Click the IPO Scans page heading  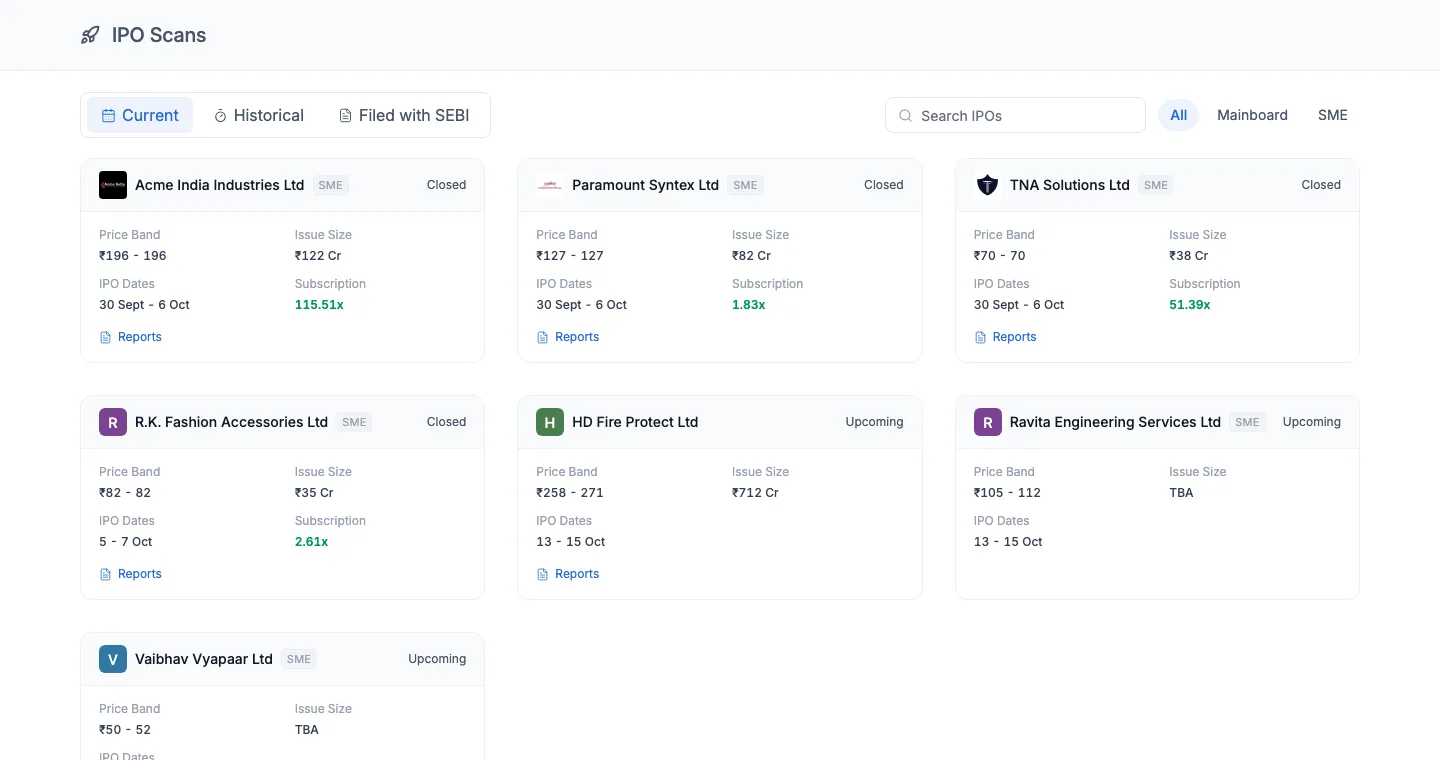pyautogui.click(x=159, y=35)
